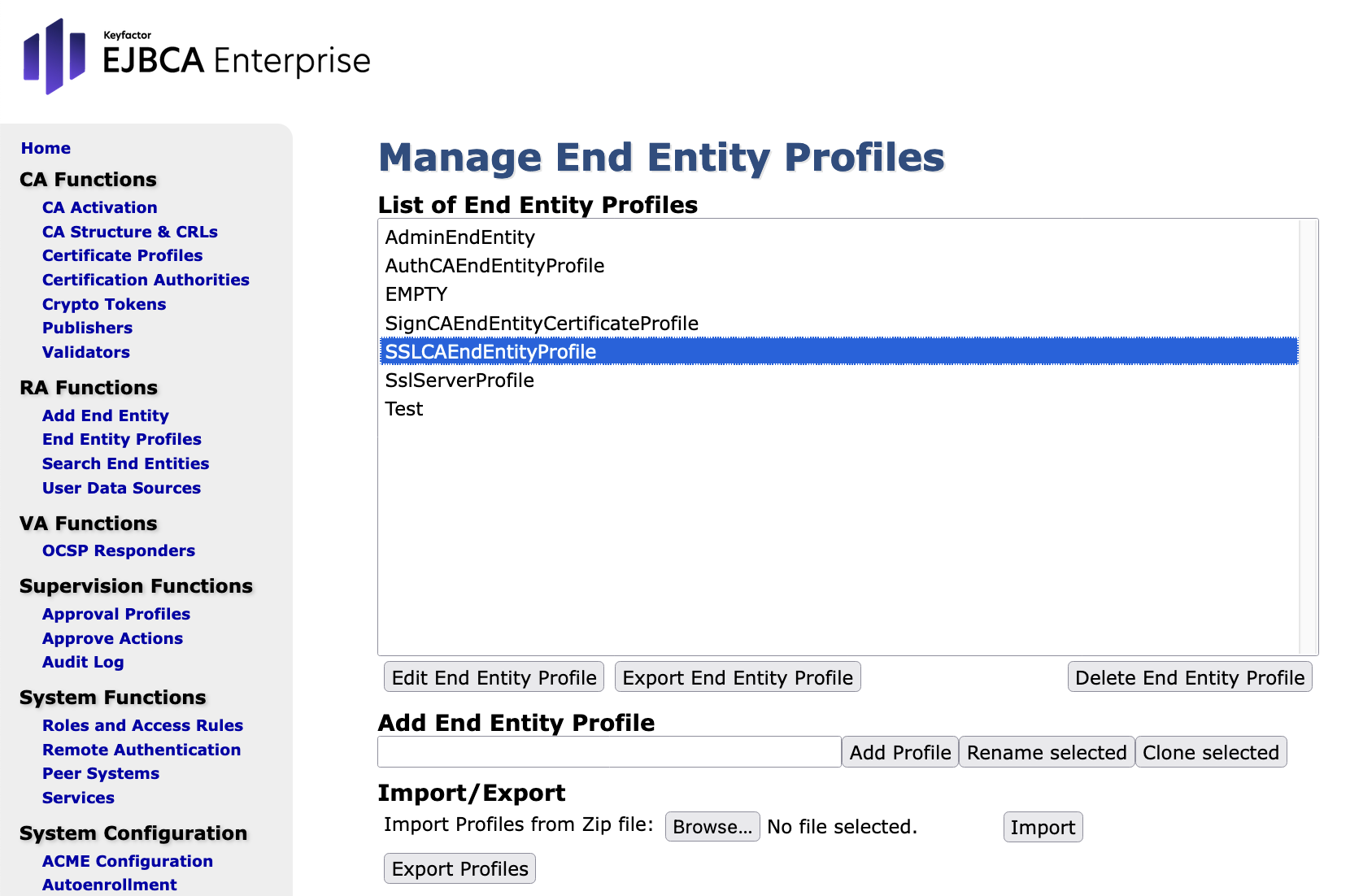Screen dimensions: 1350x896
Task: Select the Test profile entry
Action: [x=404, y=409]
